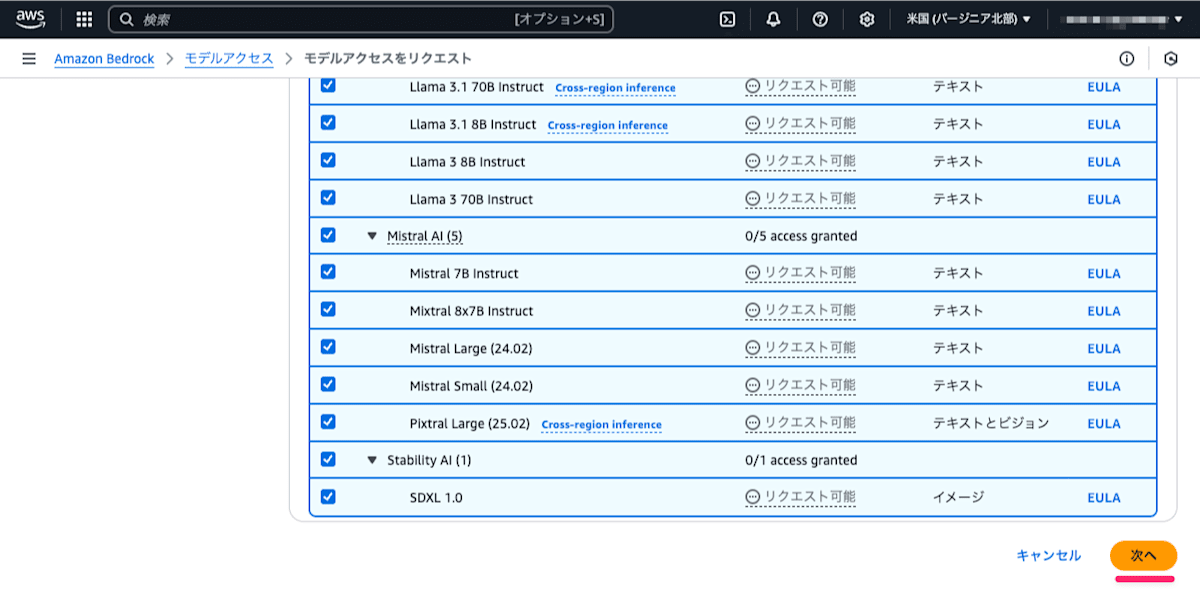1200x590 pixels.
Task: Uncheck the Mistral 7B Instruct checkbox
Action: point(328,272)
